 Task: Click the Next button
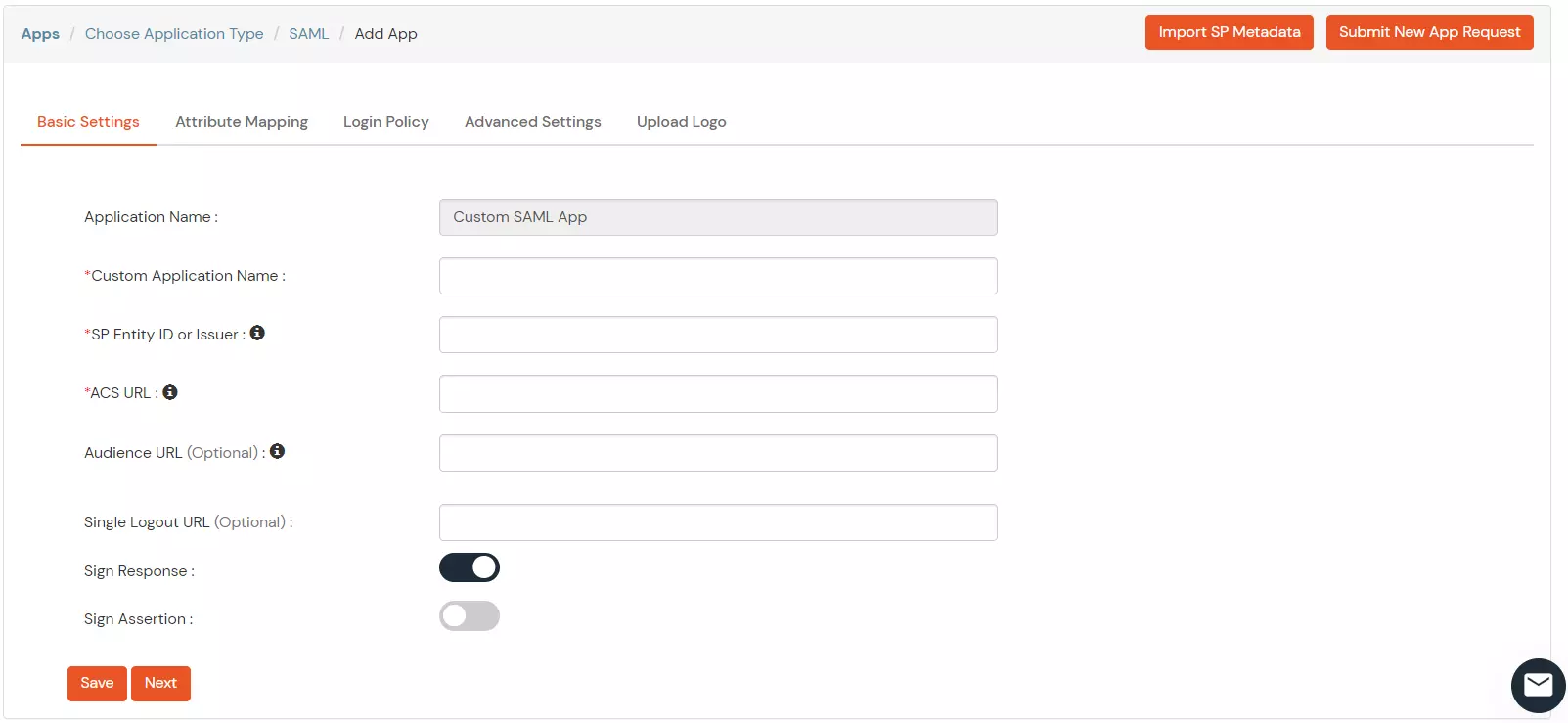click(160, 683)
